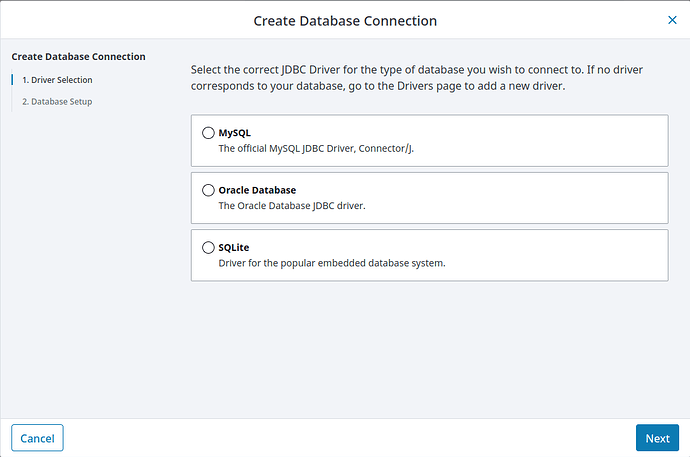
Task: Click the sidebar Create Database Connection heading
Action: tap(78, 56)
